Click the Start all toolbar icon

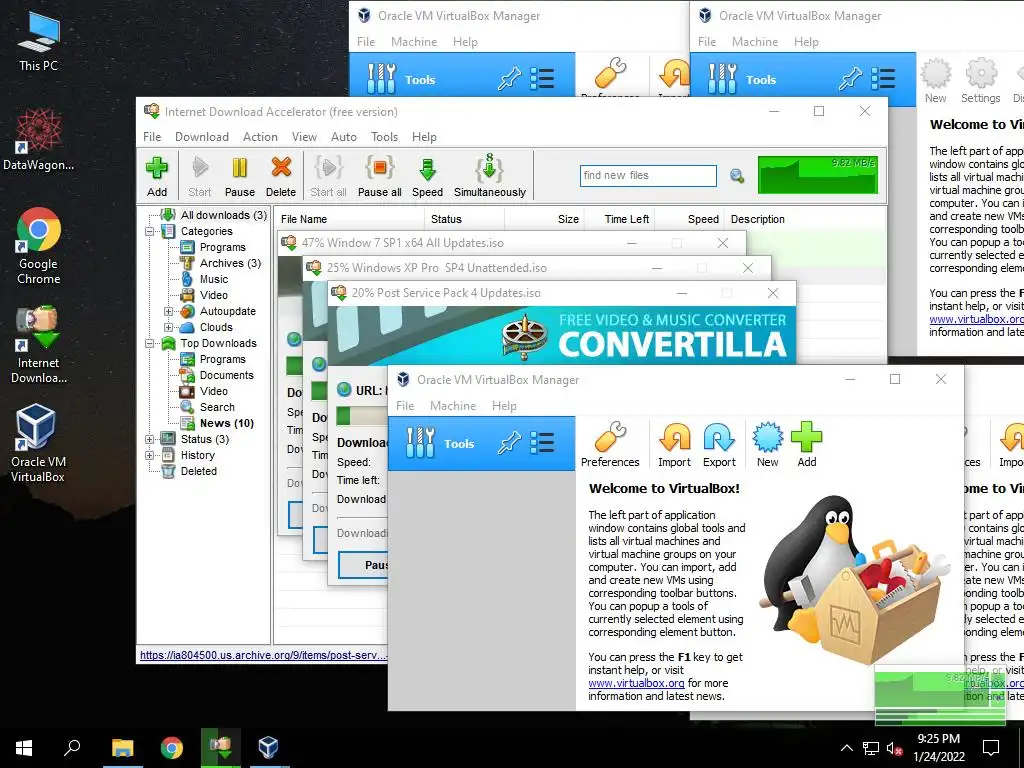(328, 176)
